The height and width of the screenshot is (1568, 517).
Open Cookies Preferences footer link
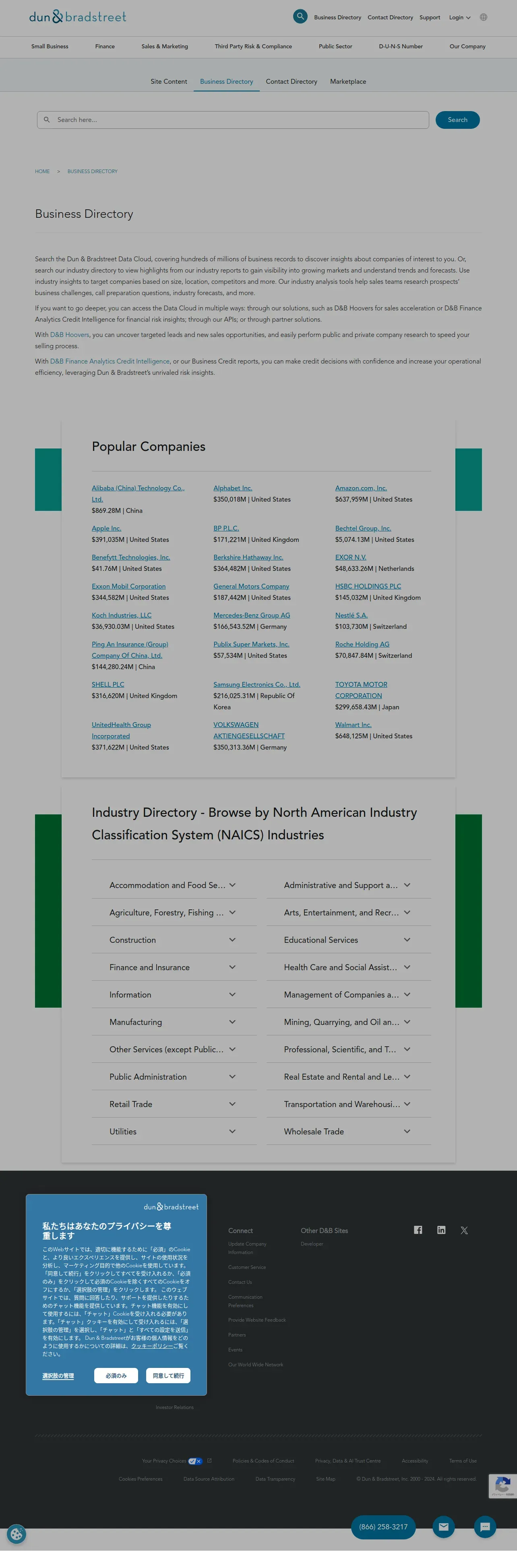pyautogui.click(x=141, y=1479)
